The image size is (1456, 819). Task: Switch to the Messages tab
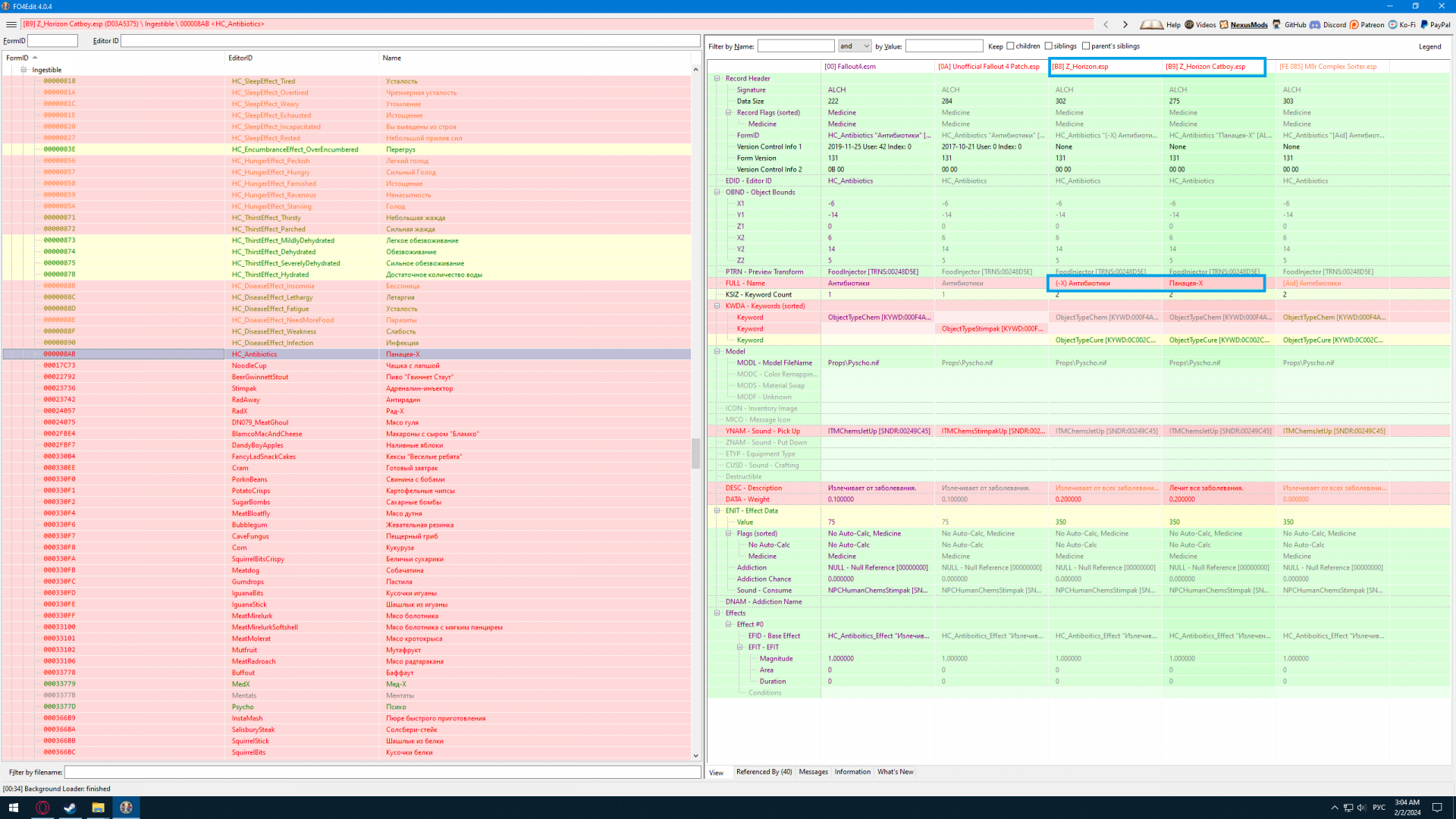pos(813,772)
